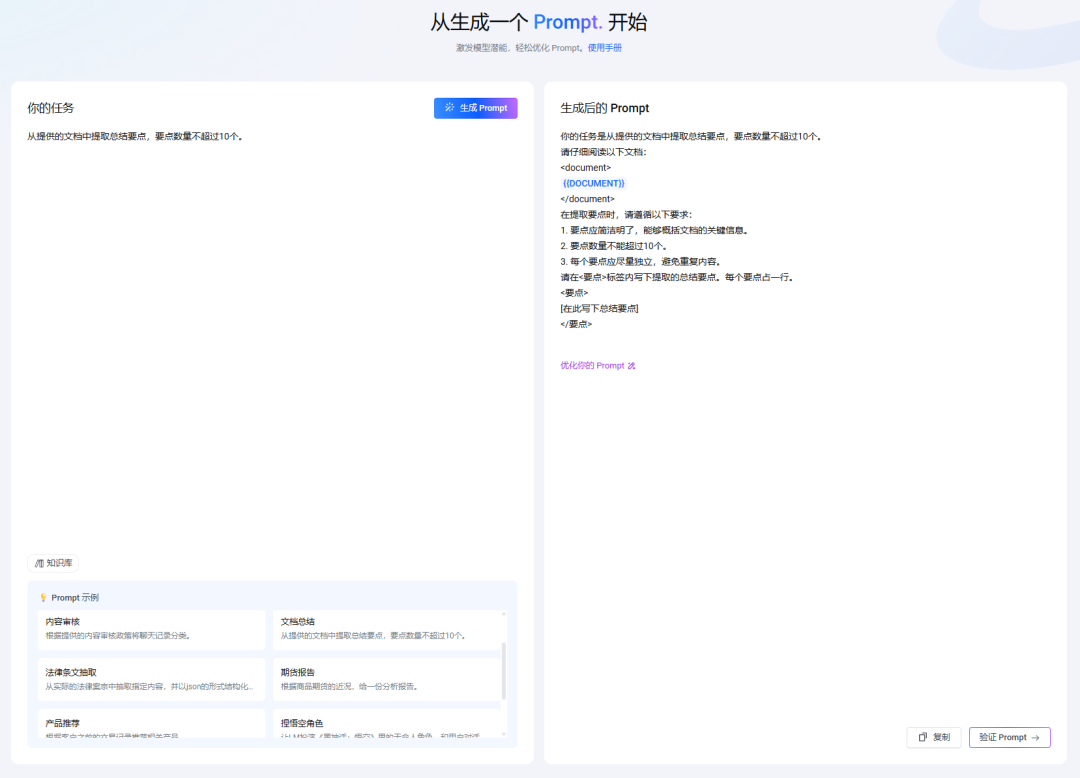The image size is (1080, 778).
Task: Click the 复制 button
Action: (933, 737)
